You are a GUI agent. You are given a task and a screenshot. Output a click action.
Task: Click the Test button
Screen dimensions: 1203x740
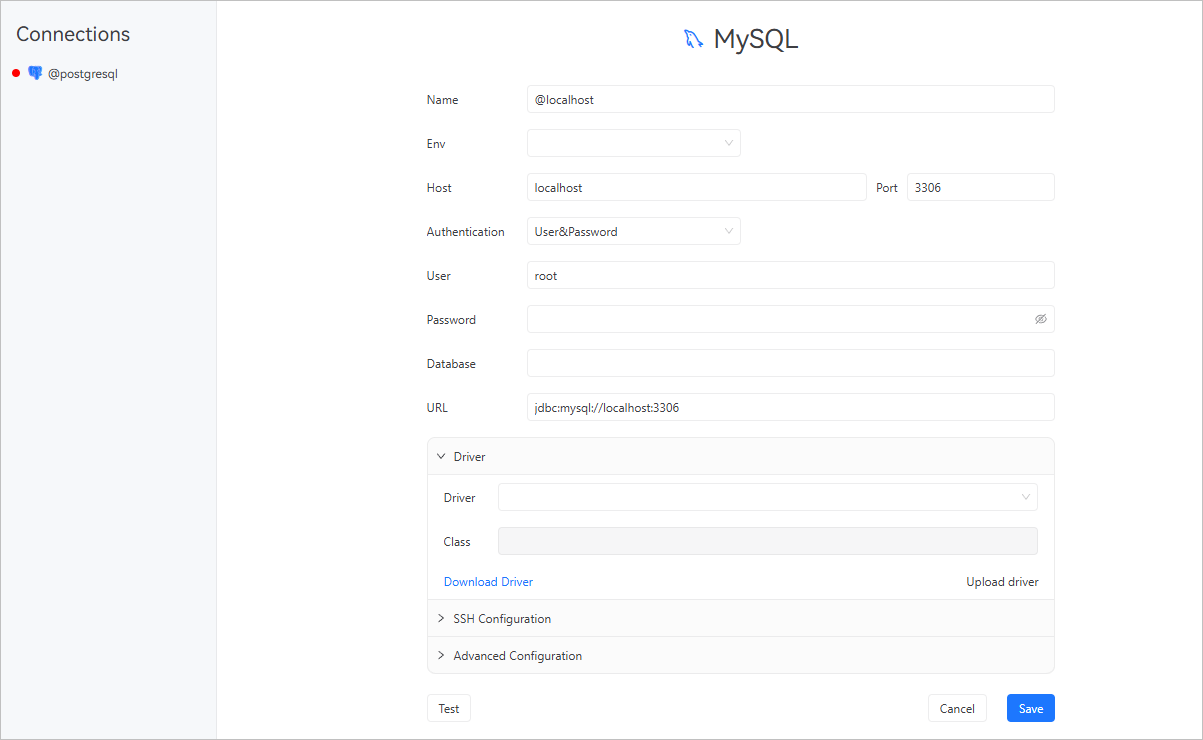tap(449, 708)
